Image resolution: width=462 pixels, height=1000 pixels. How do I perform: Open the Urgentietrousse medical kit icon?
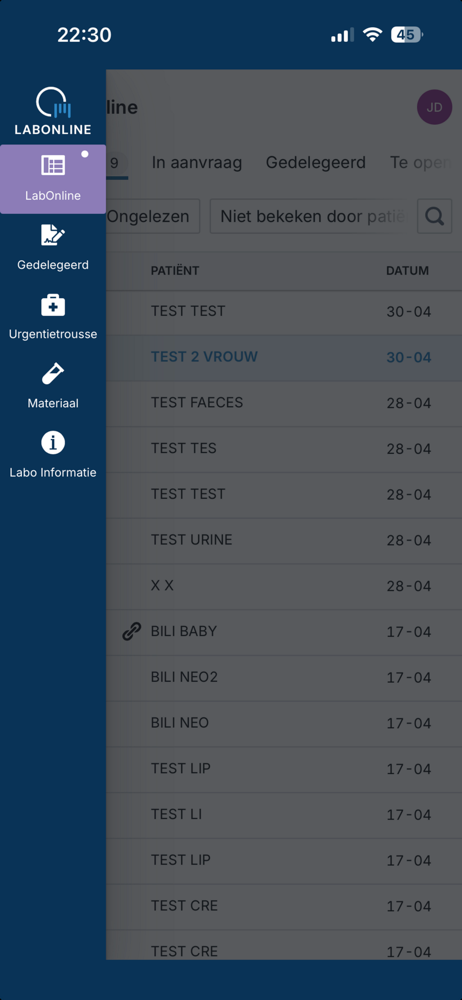tap(53, 305)
